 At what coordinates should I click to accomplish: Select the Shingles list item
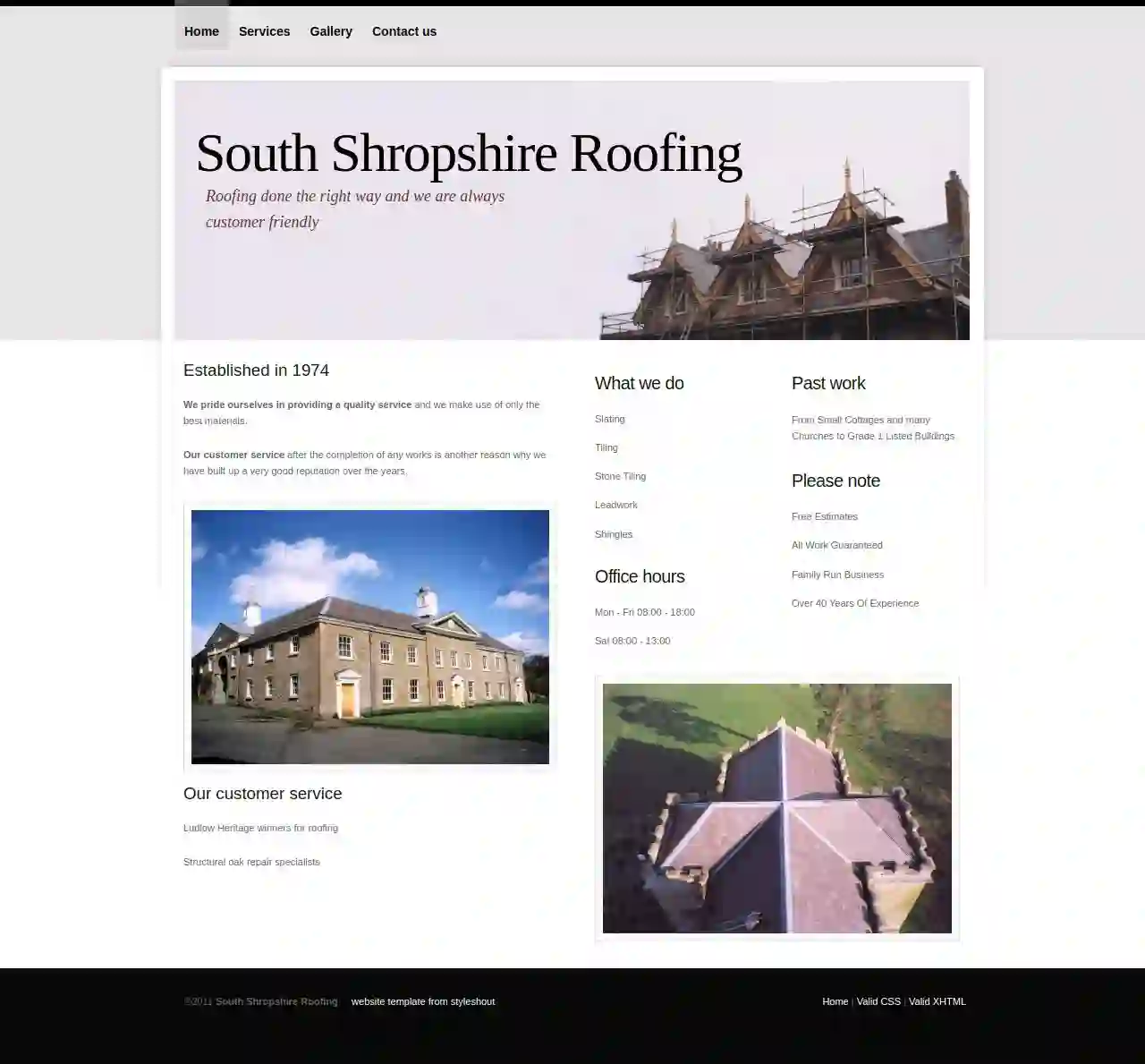614,534
